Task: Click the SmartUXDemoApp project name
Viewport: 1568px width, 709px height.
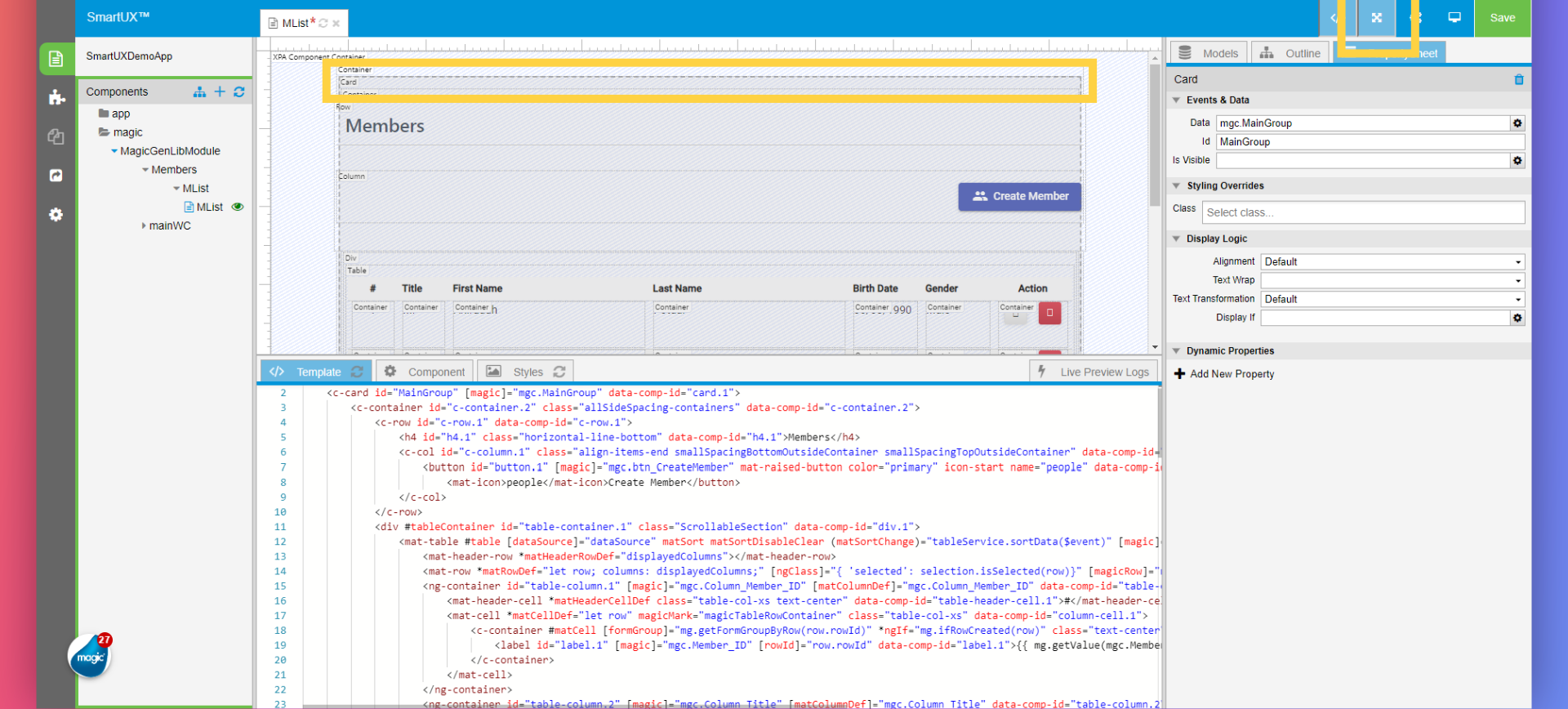Action: 129,56
